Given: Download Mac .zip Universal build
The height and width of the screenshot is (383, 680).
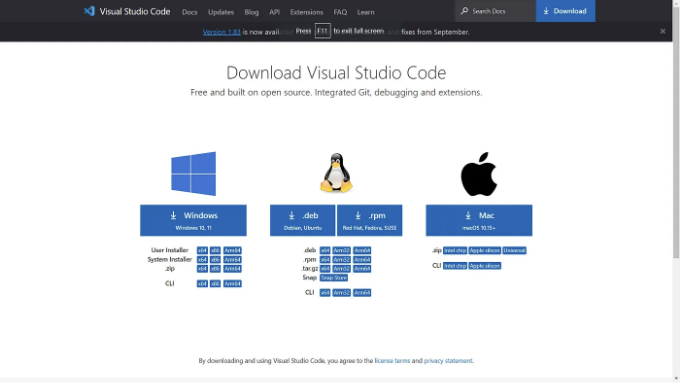Looking at the screenshot, I should point(514,250).
